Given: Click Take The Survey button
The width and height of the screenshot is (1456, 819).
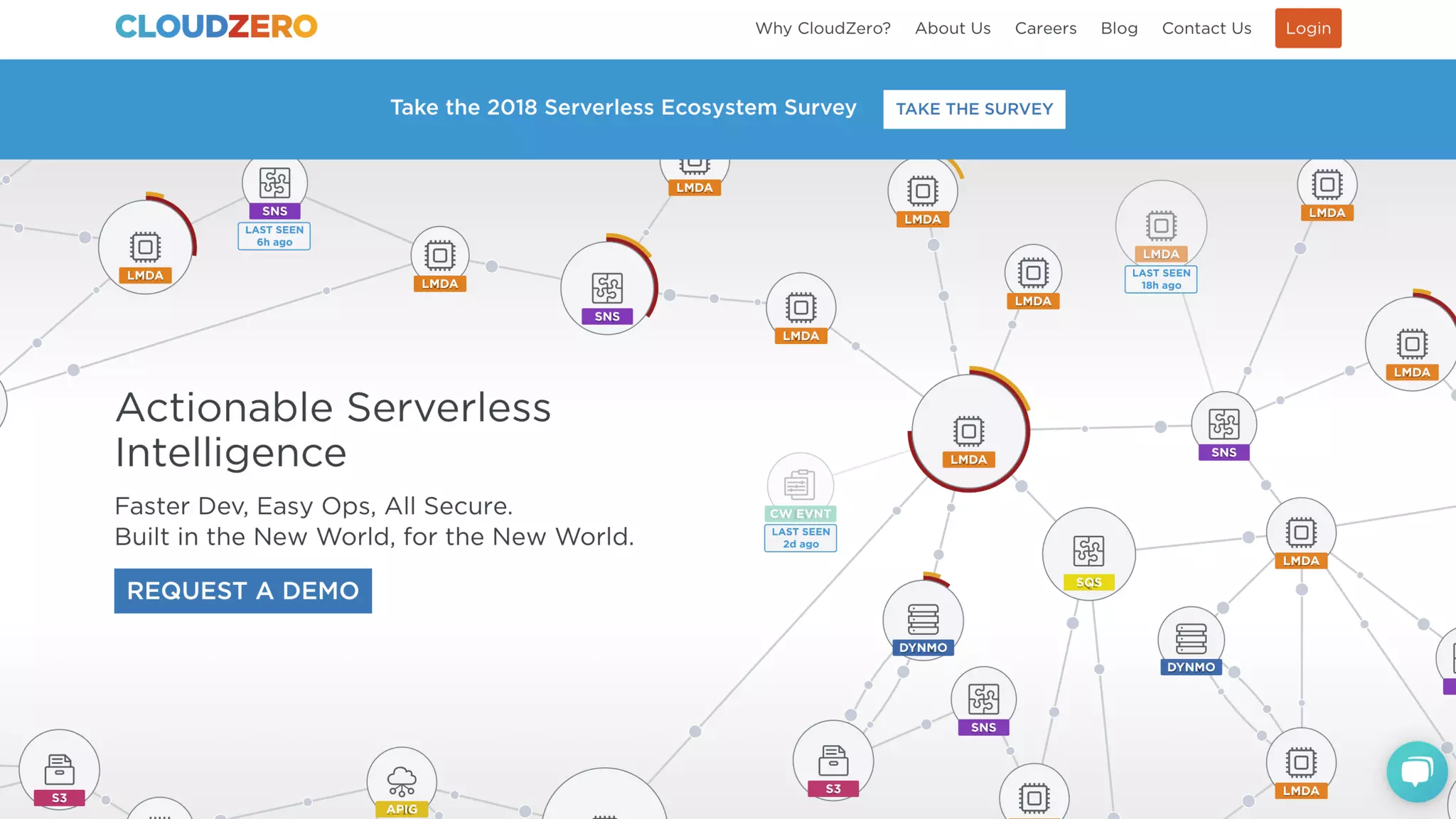Looking at the screenshot, I should coord(974,109).
